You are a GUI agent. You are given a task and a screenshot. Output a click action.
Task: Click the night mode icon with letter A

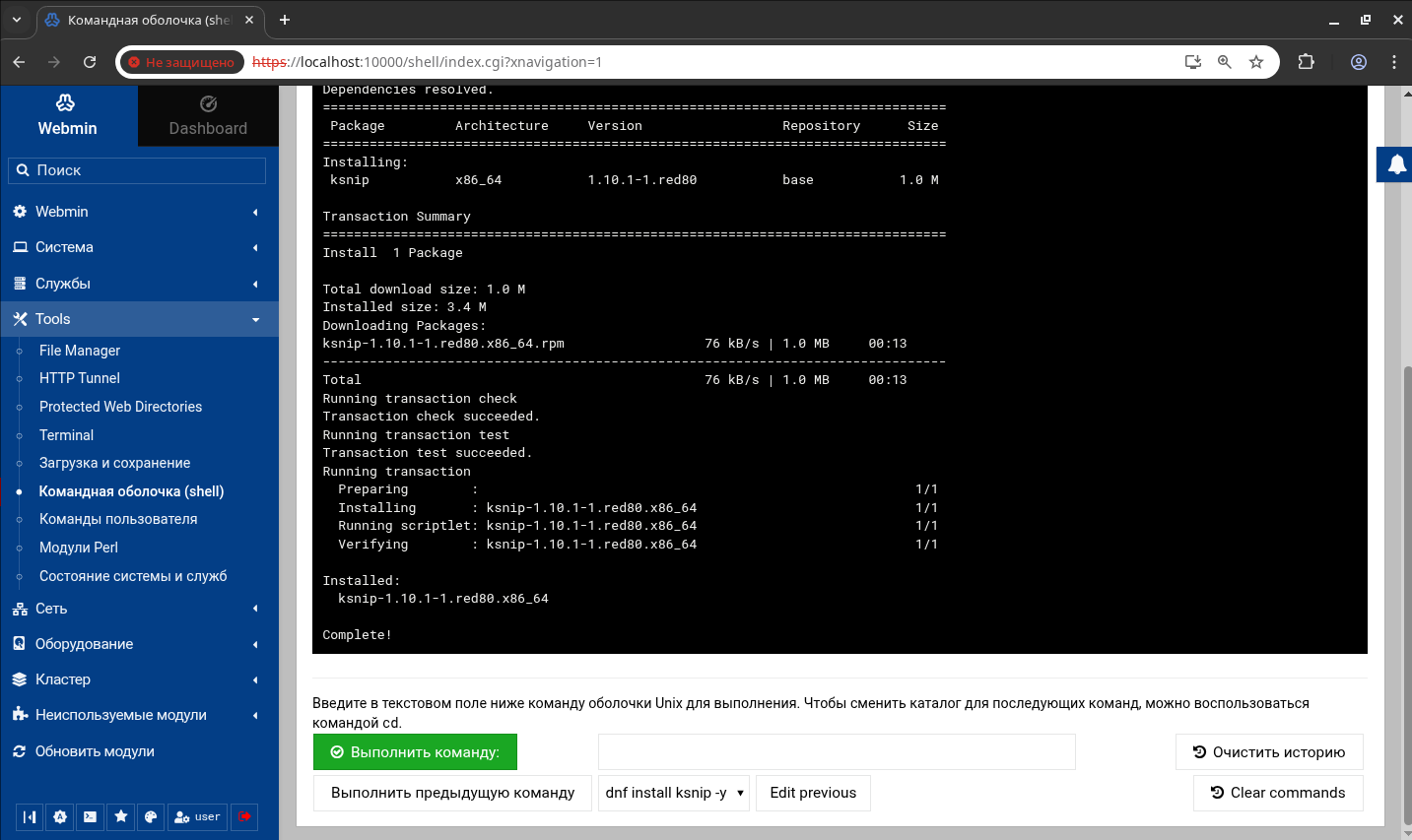tap(60, 816)
